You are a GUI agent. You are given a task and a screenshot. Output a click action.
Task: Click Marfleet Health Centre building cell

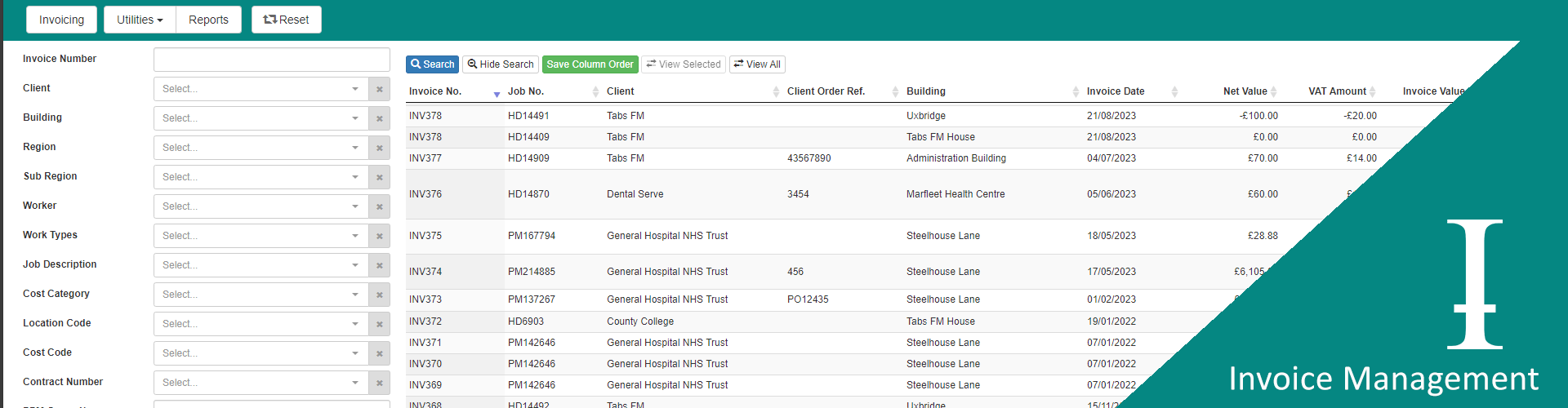tap(955, 194)
